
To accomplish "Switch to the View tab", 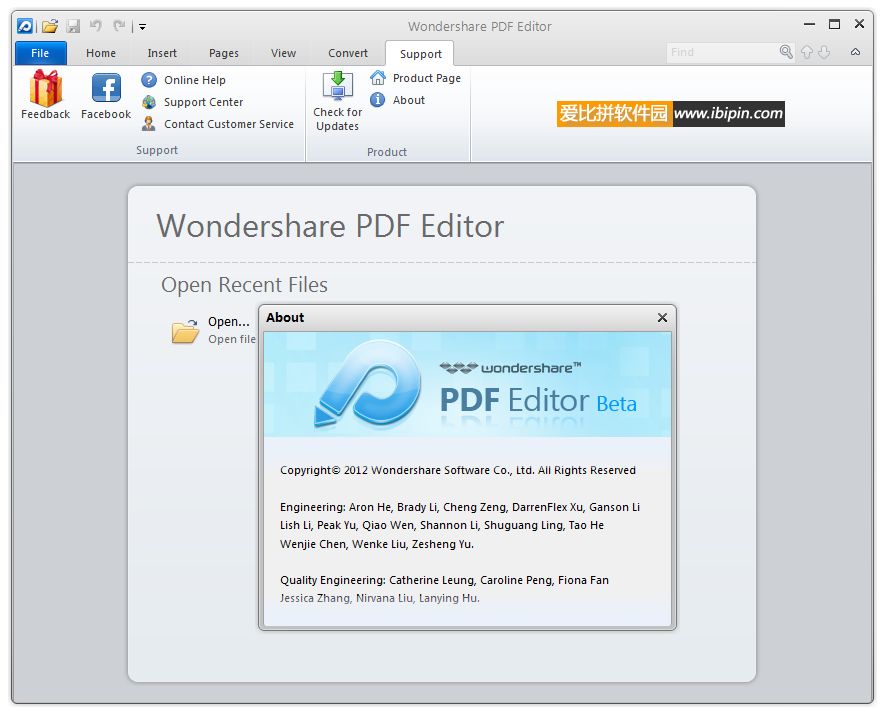I will coord(283,53).
